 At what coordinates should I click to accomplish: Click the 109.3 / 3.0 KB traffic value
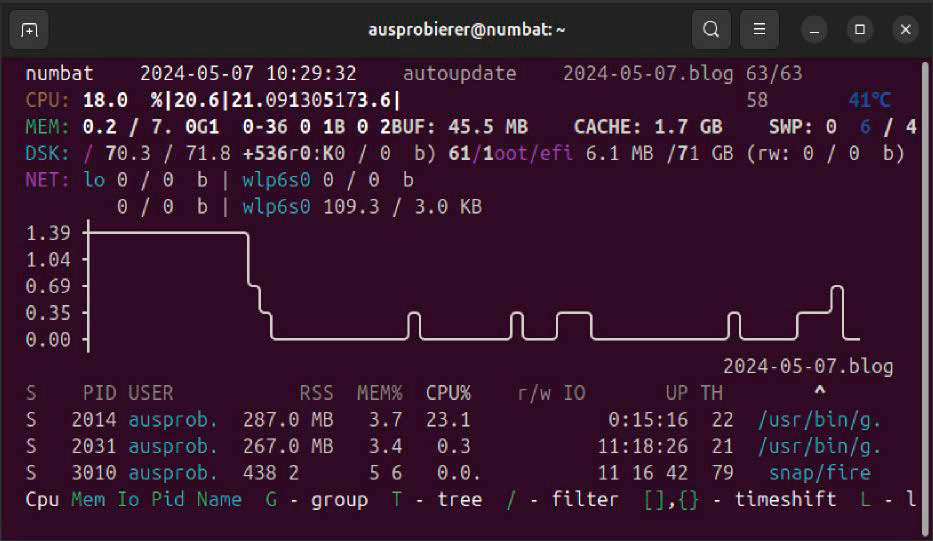[x=402, y=207]
